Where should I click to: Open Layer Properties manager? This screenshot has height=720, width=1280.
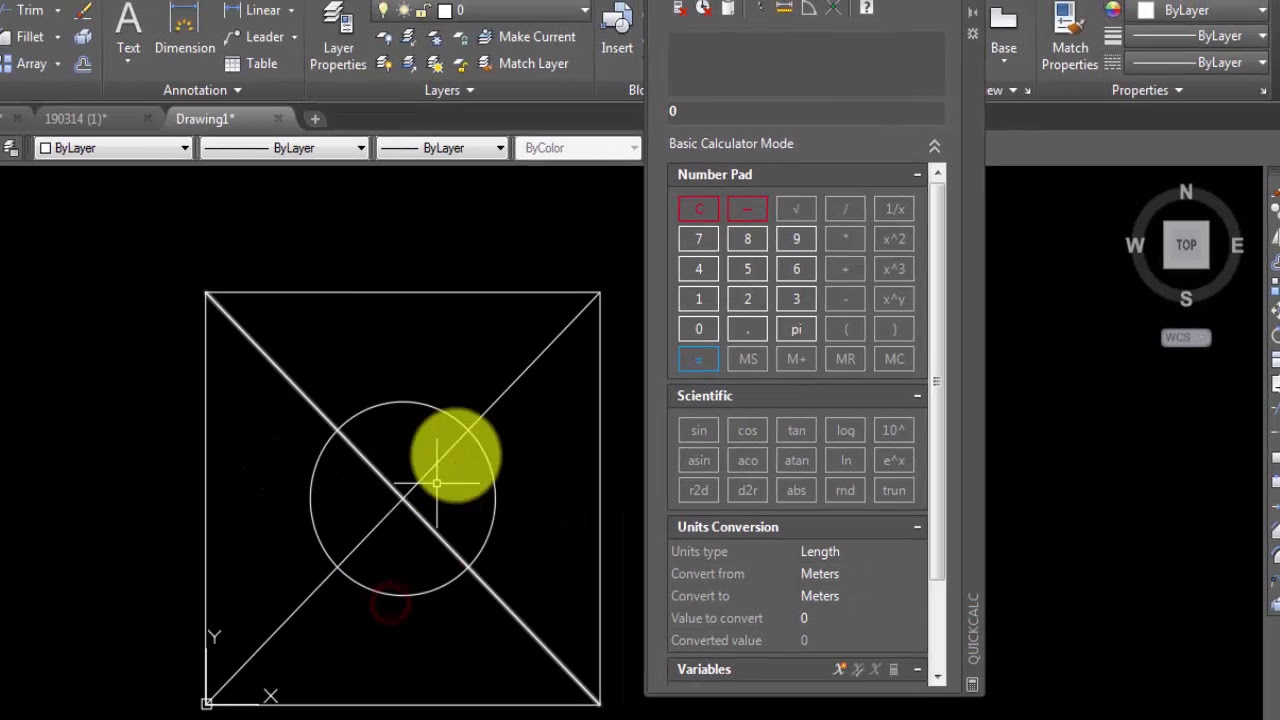tap(338, 38)
